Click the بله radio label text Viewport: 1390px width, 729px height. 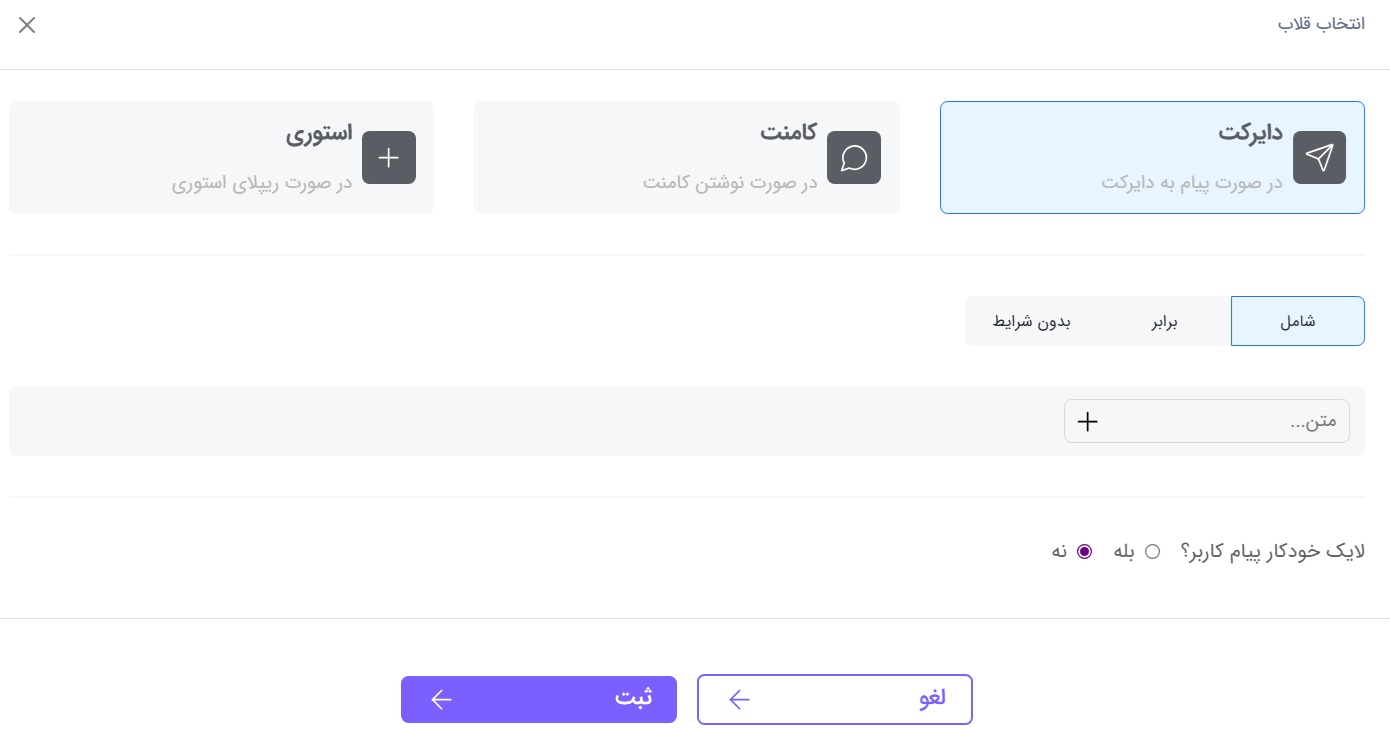pyautogui.click(x=1122, y=551)
